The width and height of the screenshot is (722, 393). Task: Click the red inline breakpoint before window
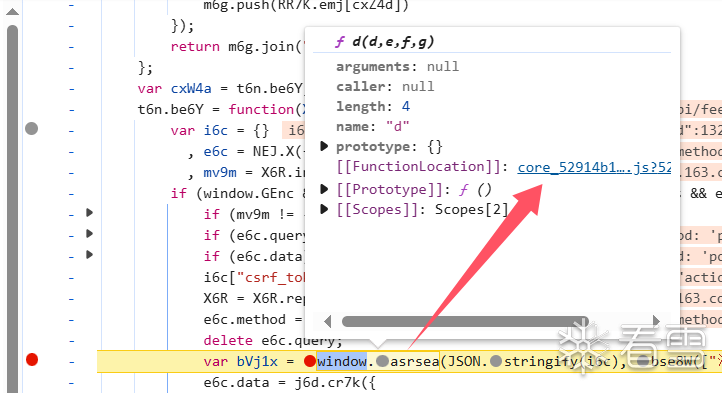pos(310,362)
